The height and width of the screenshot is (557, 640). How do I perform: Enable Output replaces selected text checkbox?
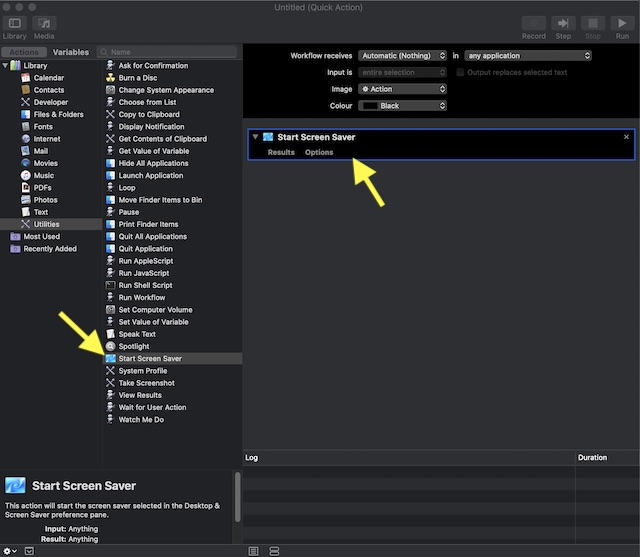pyautogui.click(x=461, y=72)
